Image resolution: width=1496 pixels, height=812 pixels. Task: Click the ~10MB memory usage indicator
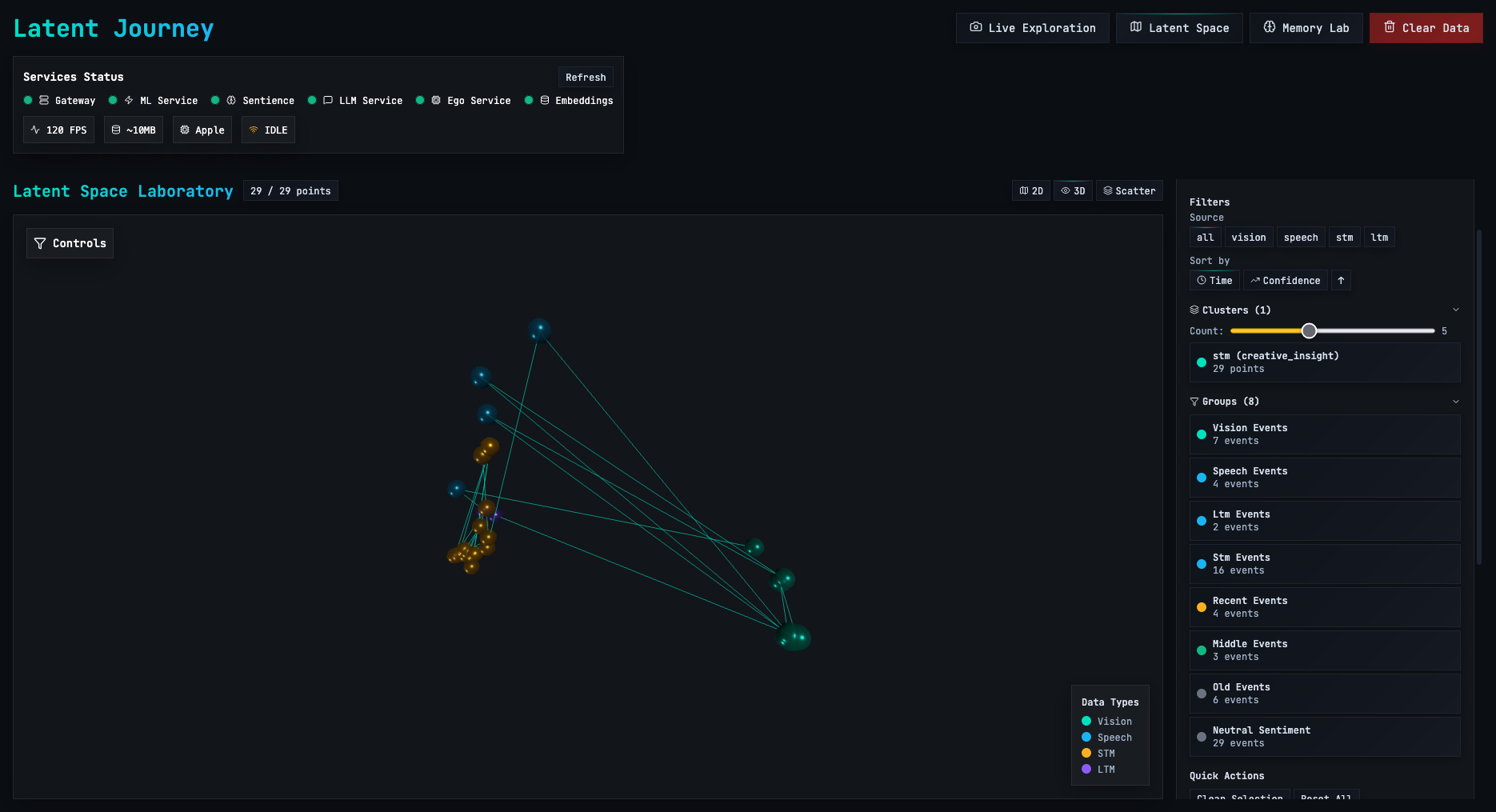133,129
